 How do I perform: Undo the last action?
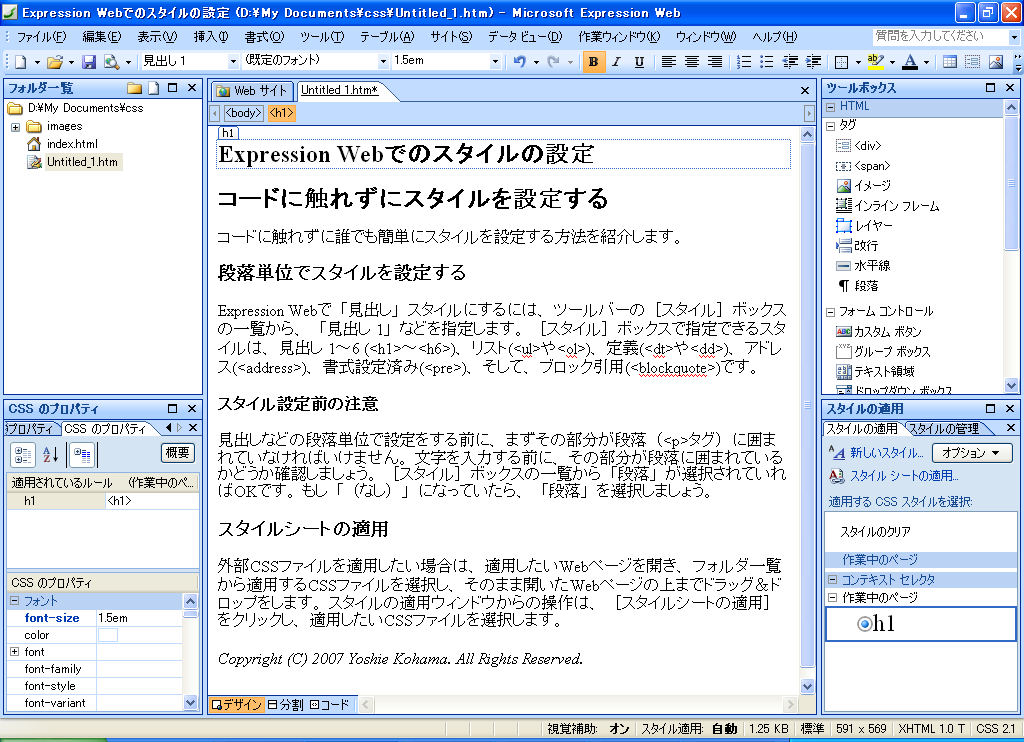tap(520, 61)
